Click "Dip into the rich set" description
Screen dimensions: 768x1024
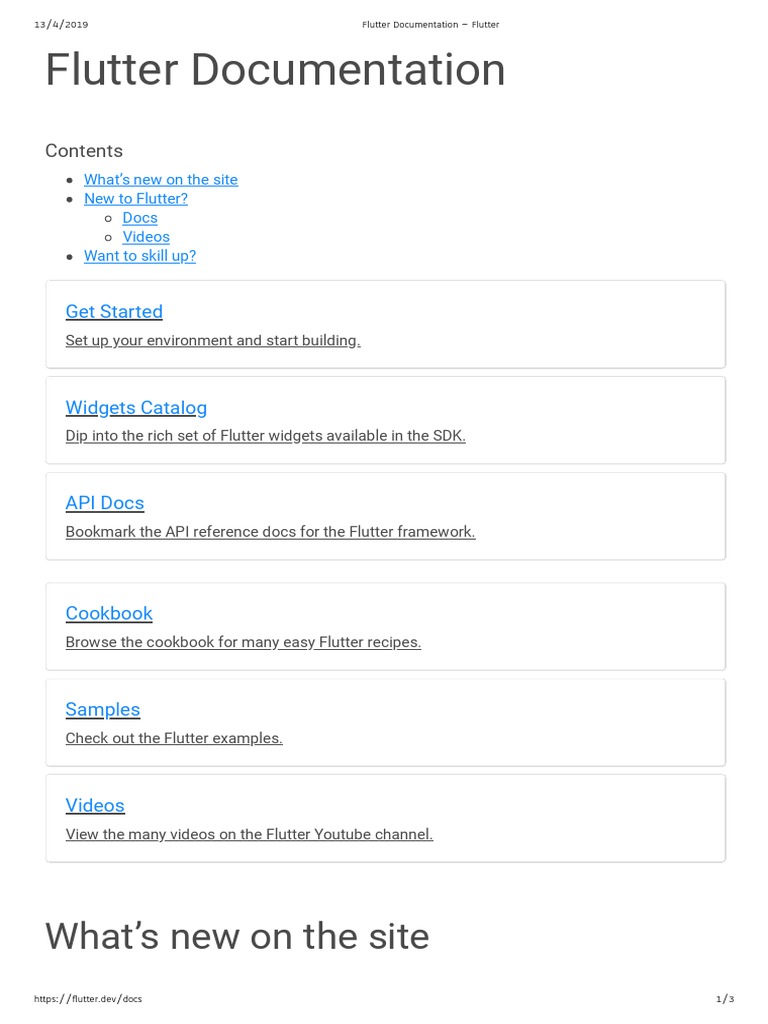click(x=265, y=436)
